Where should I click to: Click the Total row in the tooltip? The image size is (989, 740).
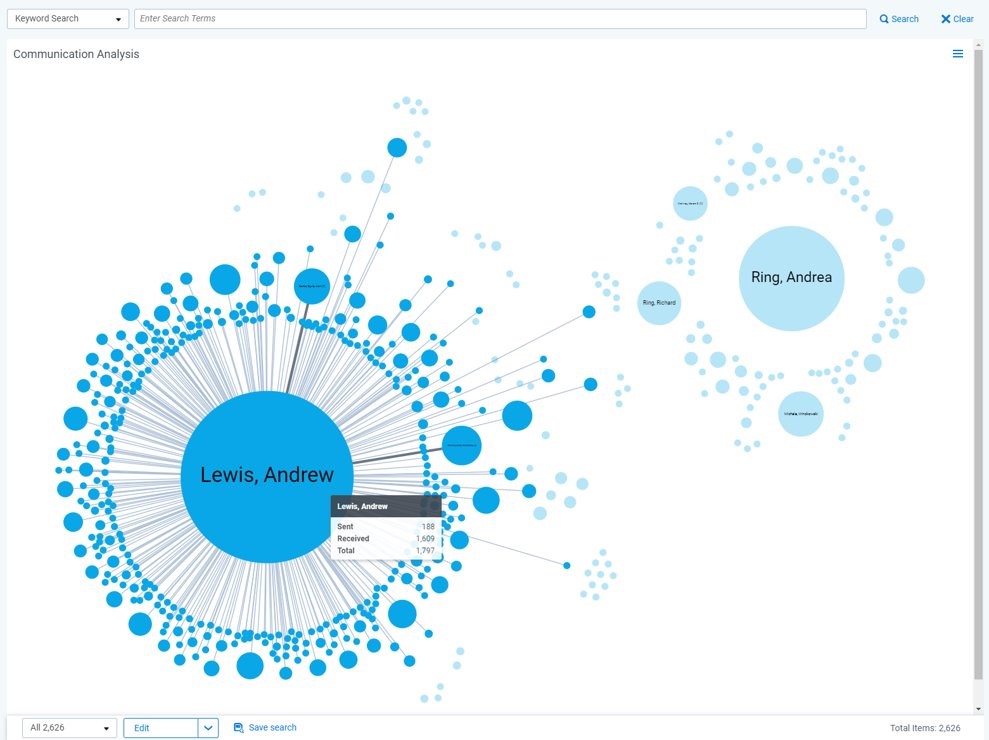(x=386, y=551)
